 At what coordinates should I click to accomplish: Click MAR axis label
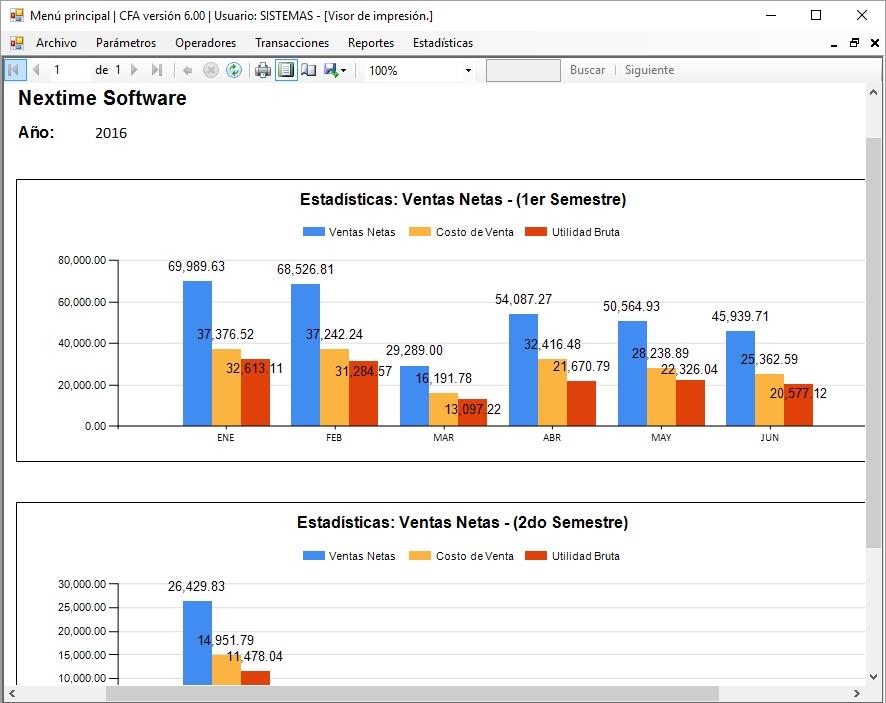(x=444, y=437)
